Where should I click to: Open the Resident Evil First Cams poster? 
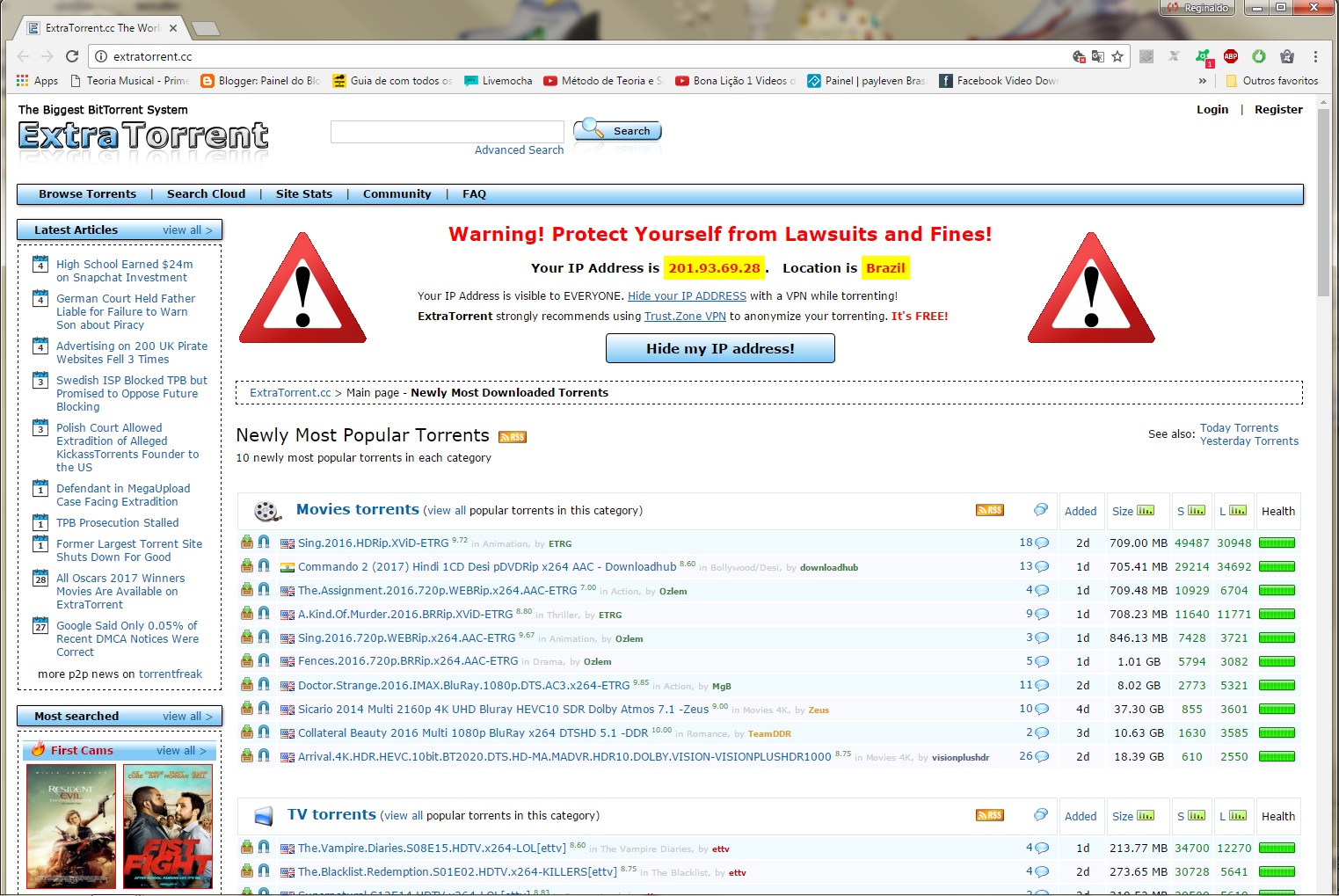click(x=71, y=827)
